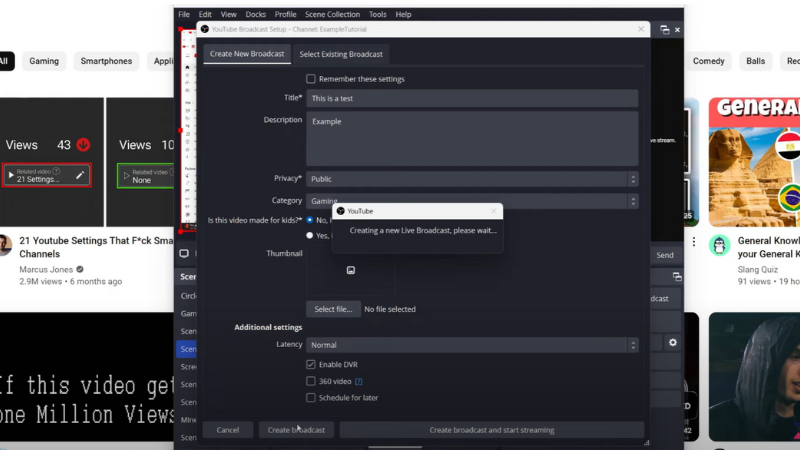This screenshot has width=800, height=450.
Task: Open the hooded man video thumbnail
Action: click(754, 377)
